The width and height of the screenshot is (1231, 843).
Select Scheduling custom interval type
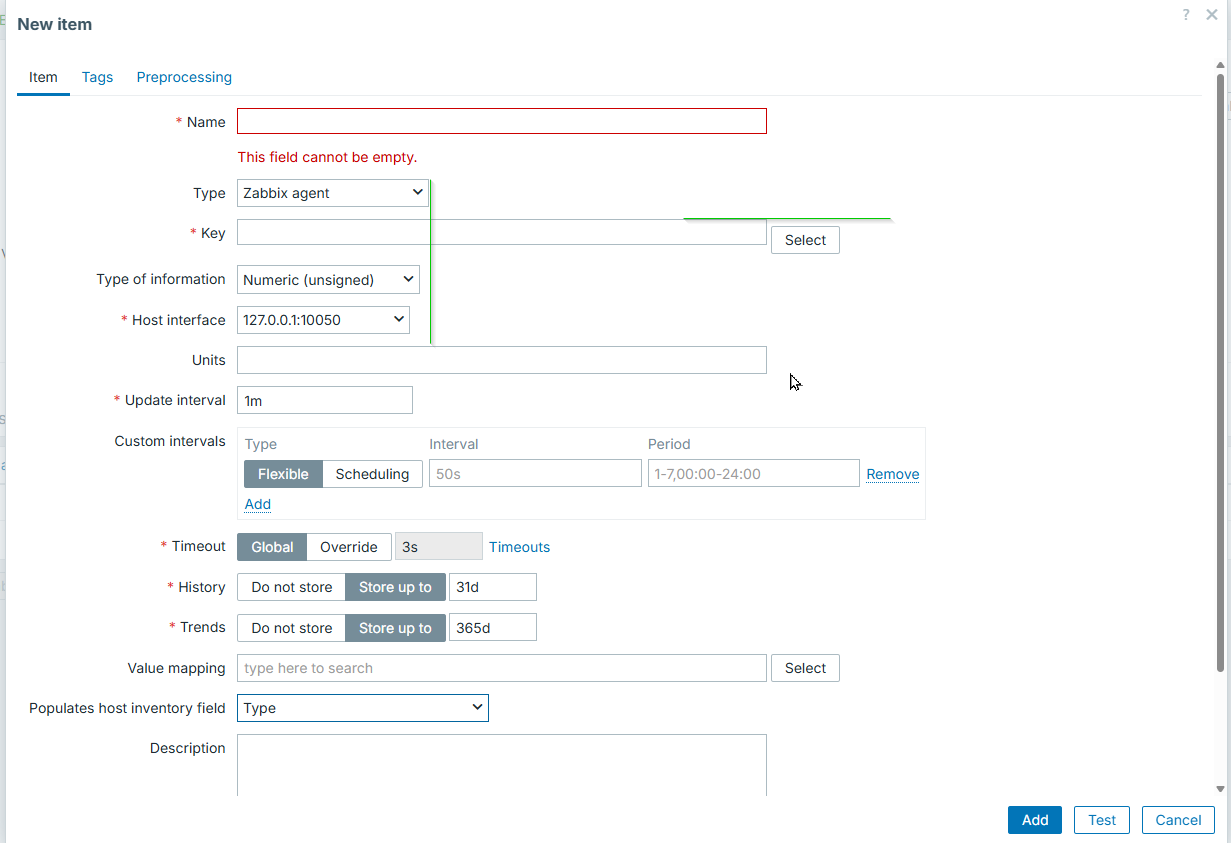pyautogui.click(x=372, y=474)
